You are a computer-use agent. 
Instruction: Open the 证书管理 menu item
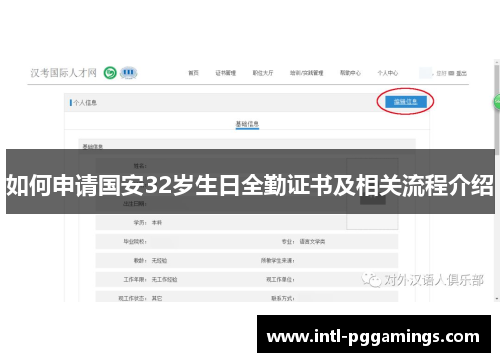[226, 73]
